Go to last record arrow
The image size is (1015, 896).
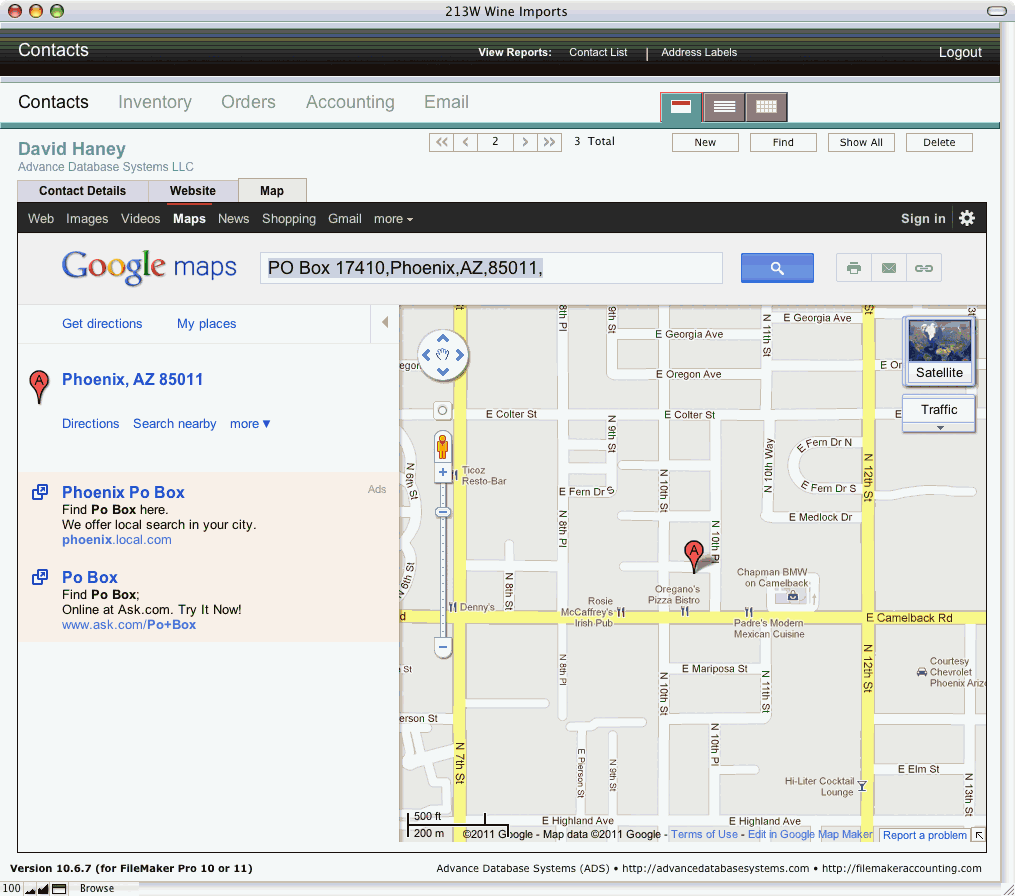pyautogui.click(x=549, y=142)
